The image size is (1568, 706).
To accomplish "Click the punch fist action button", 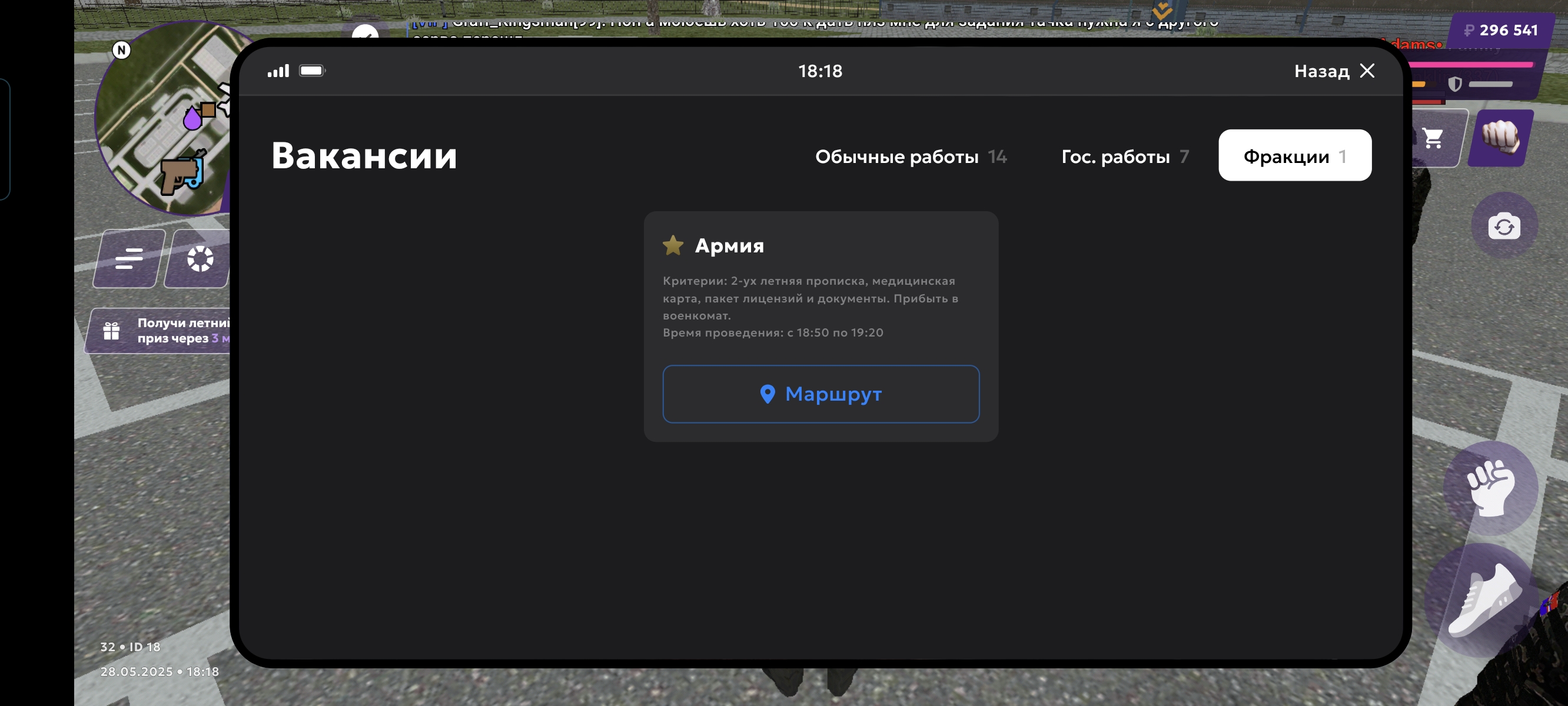I will tap(1491, 487).
